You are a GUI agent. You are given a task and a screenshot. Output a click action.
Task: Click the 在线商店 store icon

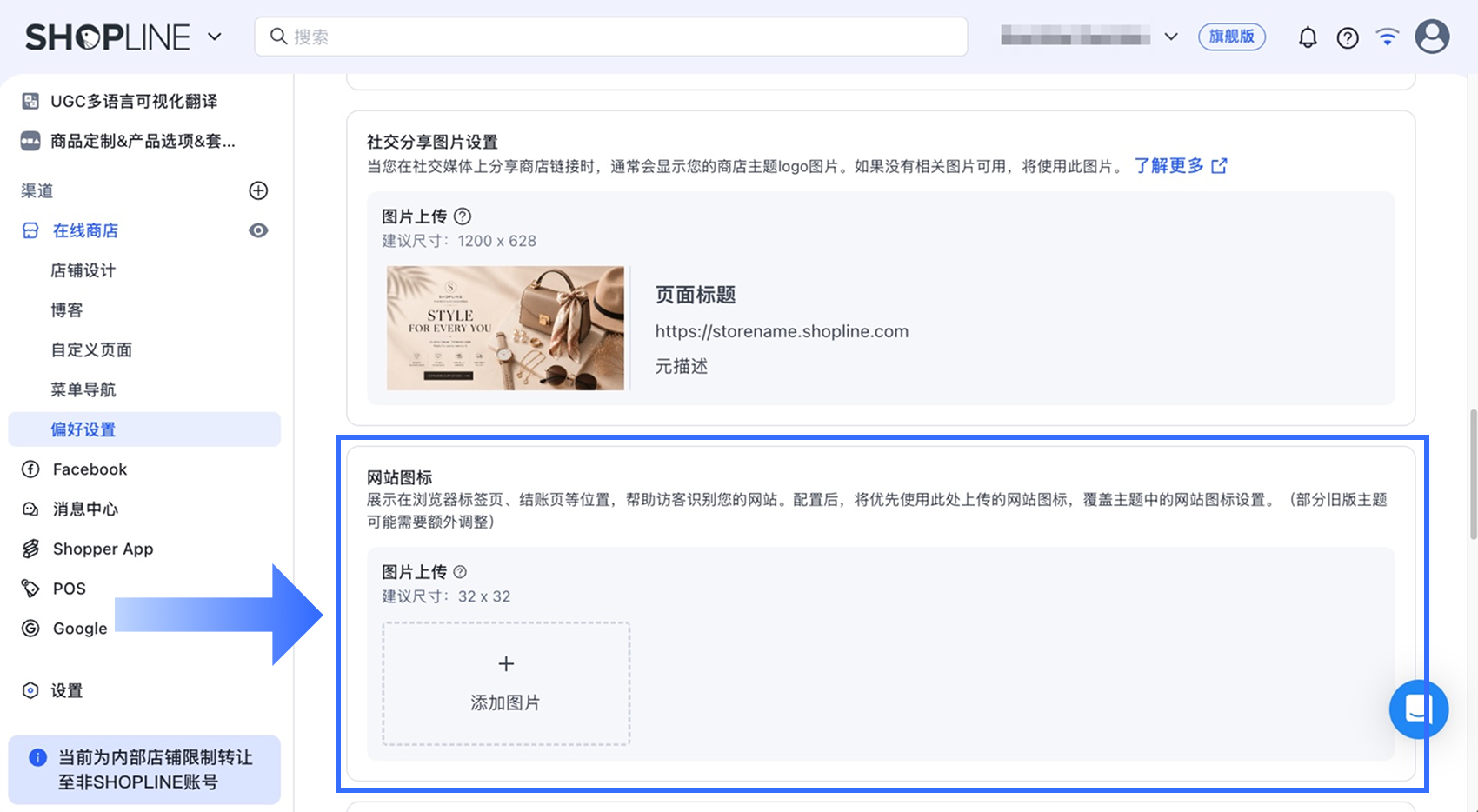tap(30, 230)
